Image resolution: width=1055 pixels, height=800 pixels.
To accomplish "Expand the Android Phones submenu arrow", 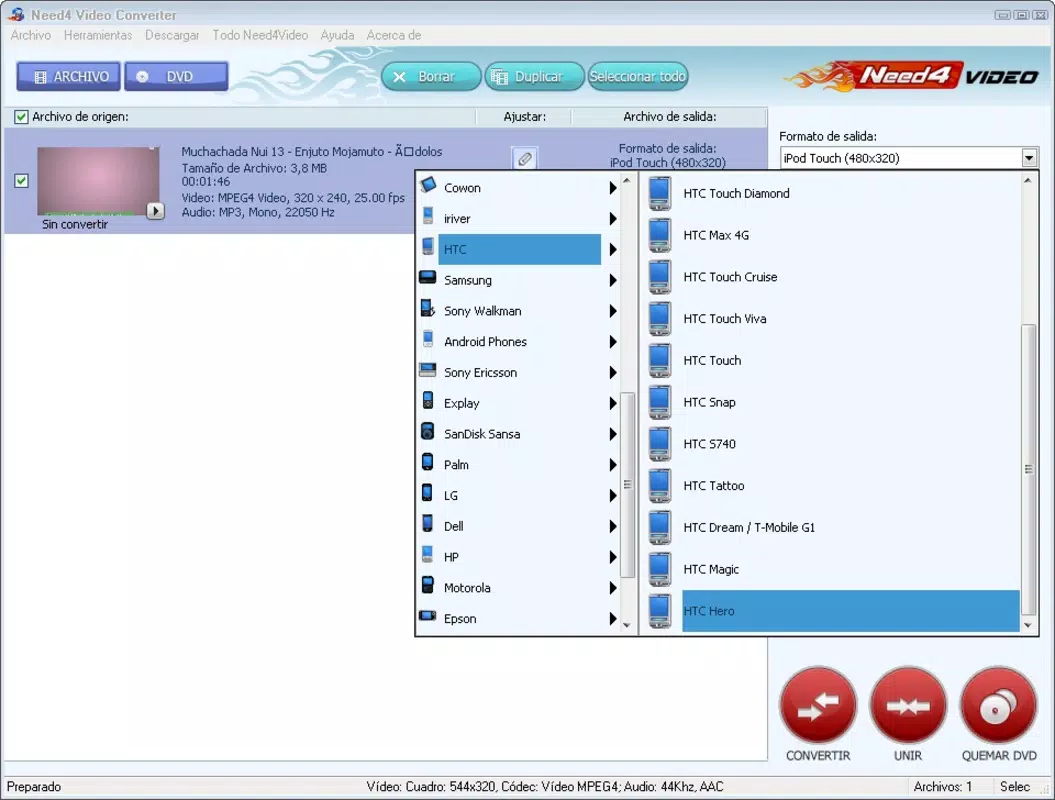I will [x=613, y=342].
